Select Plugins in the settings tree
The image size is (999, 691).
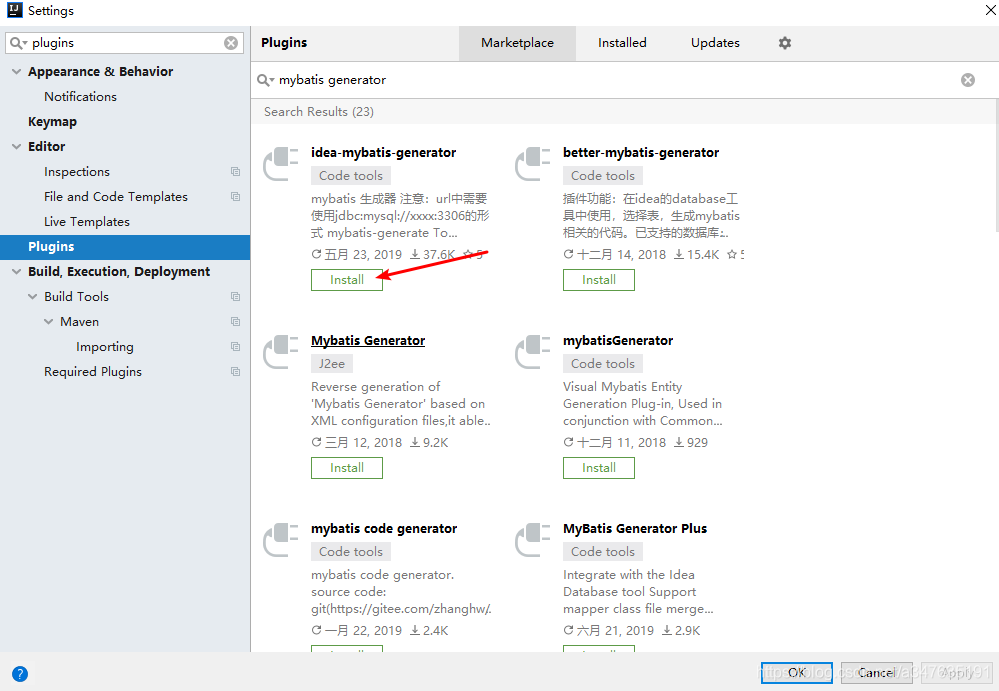point(125,246)
